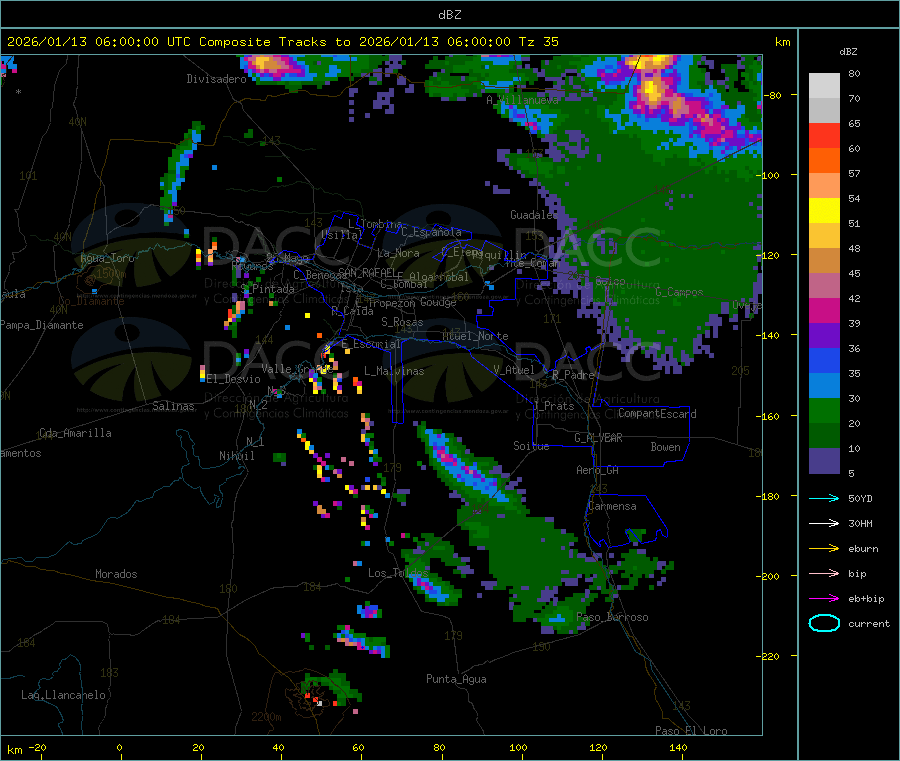Select the dark orange swatch in dBZ legend
This screenshot has width=900, height=761.
pyautogui.click(x=824, y=161)
